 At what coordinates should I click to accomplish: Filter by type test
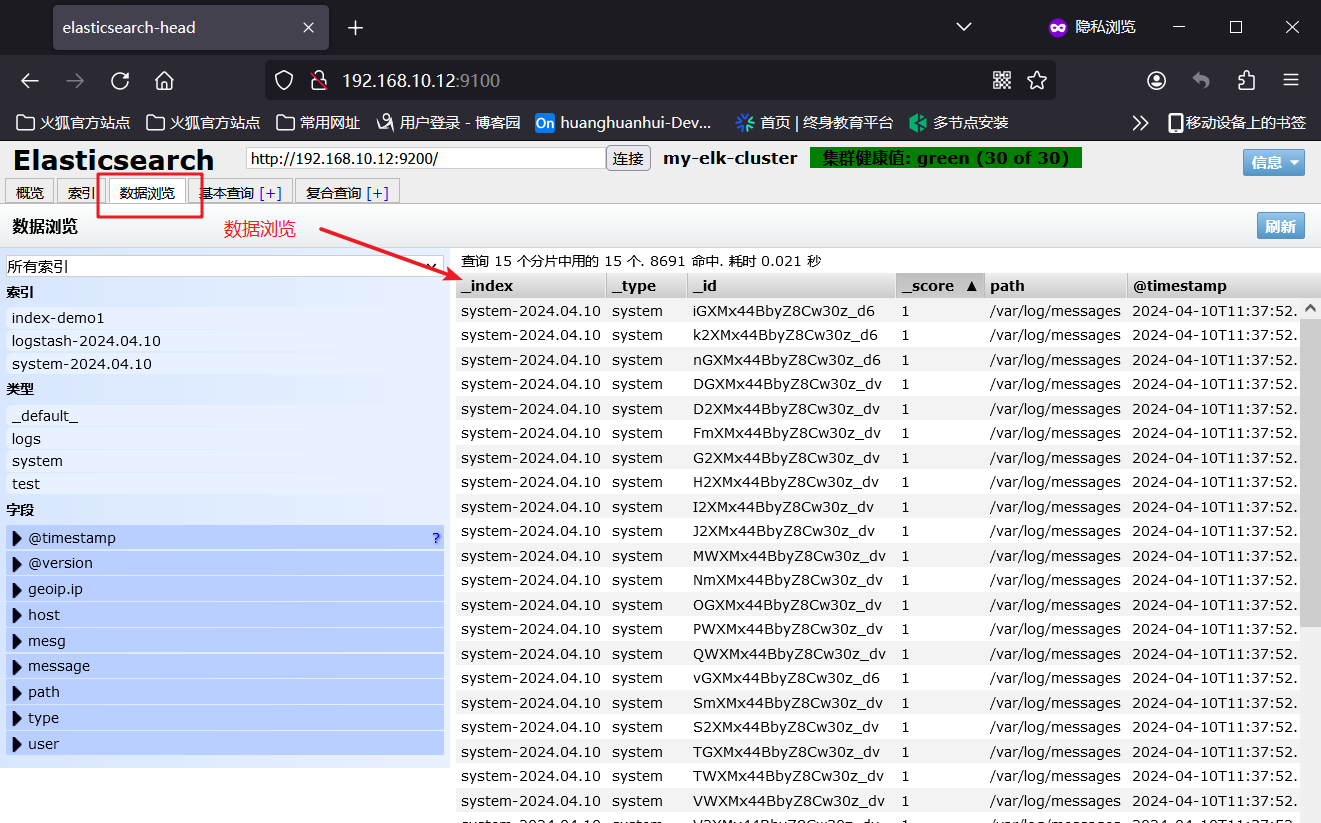pos(26,484)
